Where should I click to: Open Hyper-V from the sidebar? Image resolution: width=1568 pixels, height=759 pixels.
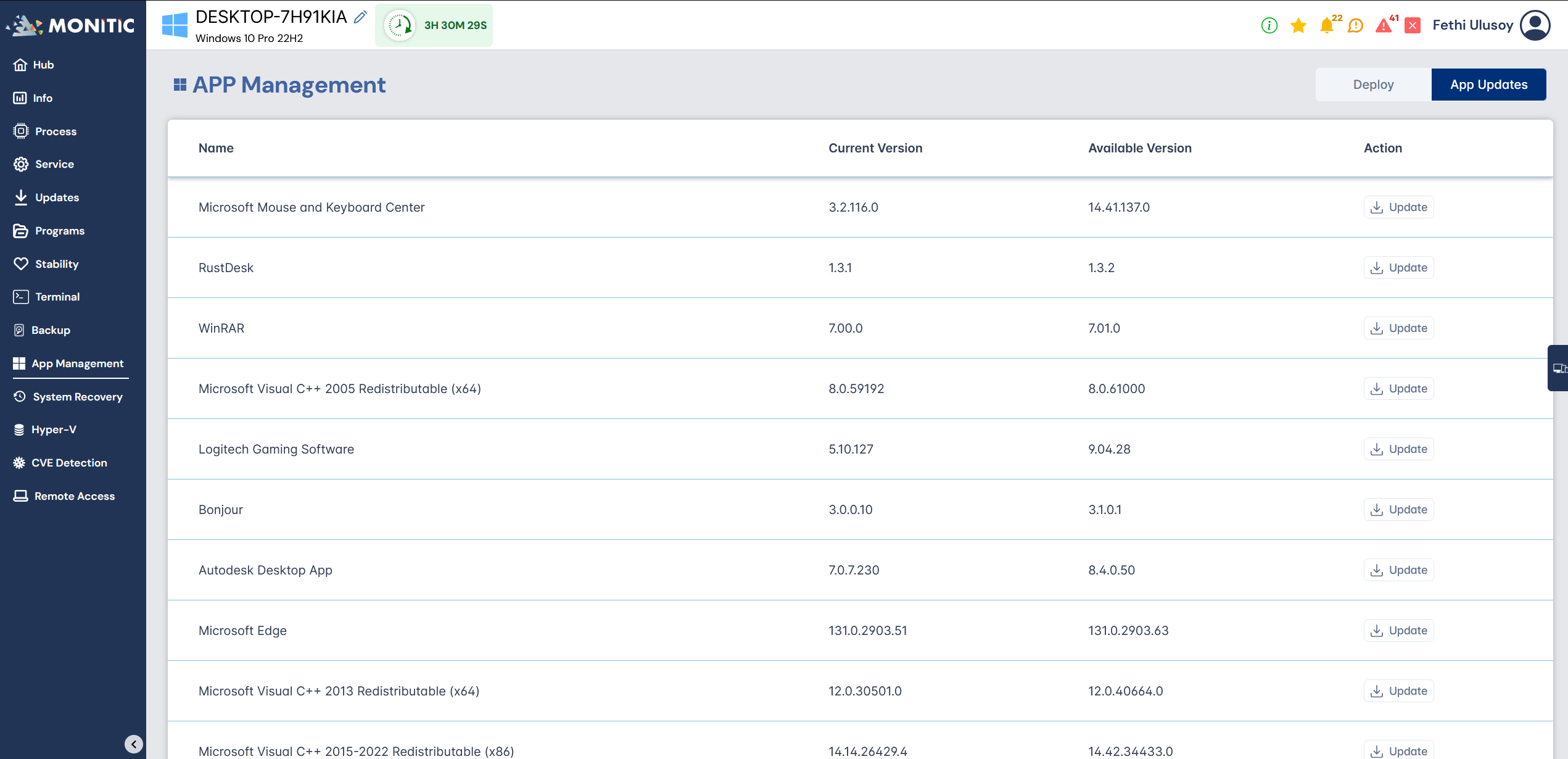(54, 429)
